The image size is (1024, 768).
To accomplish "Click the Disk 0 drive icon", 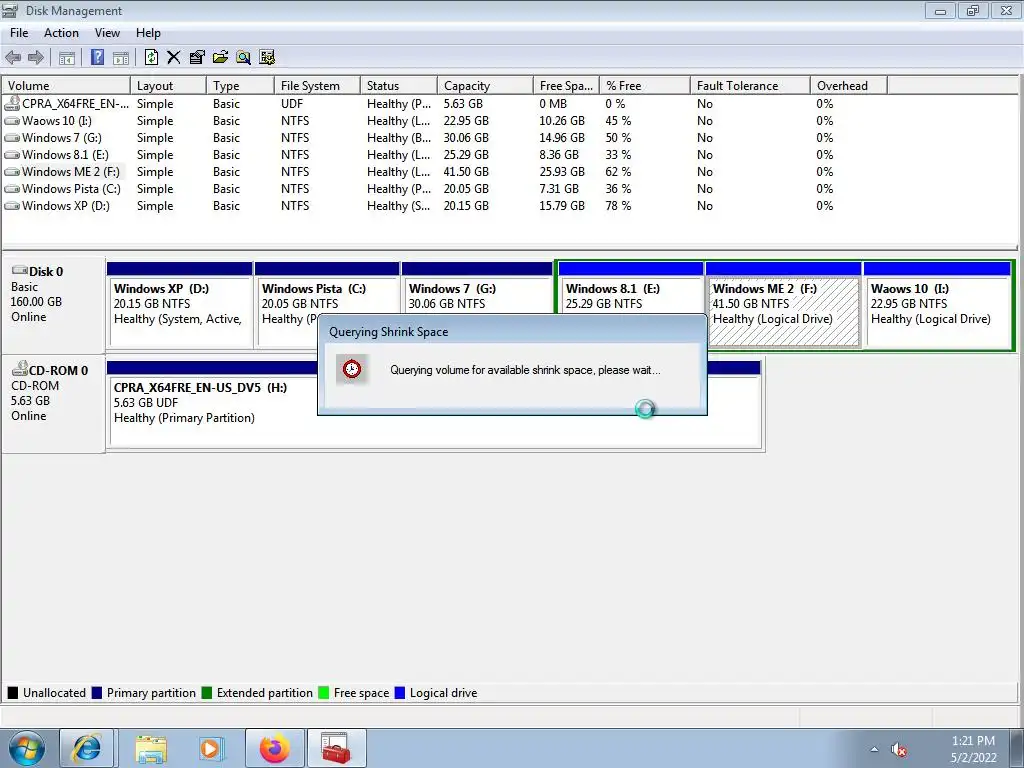I will 20,270.
